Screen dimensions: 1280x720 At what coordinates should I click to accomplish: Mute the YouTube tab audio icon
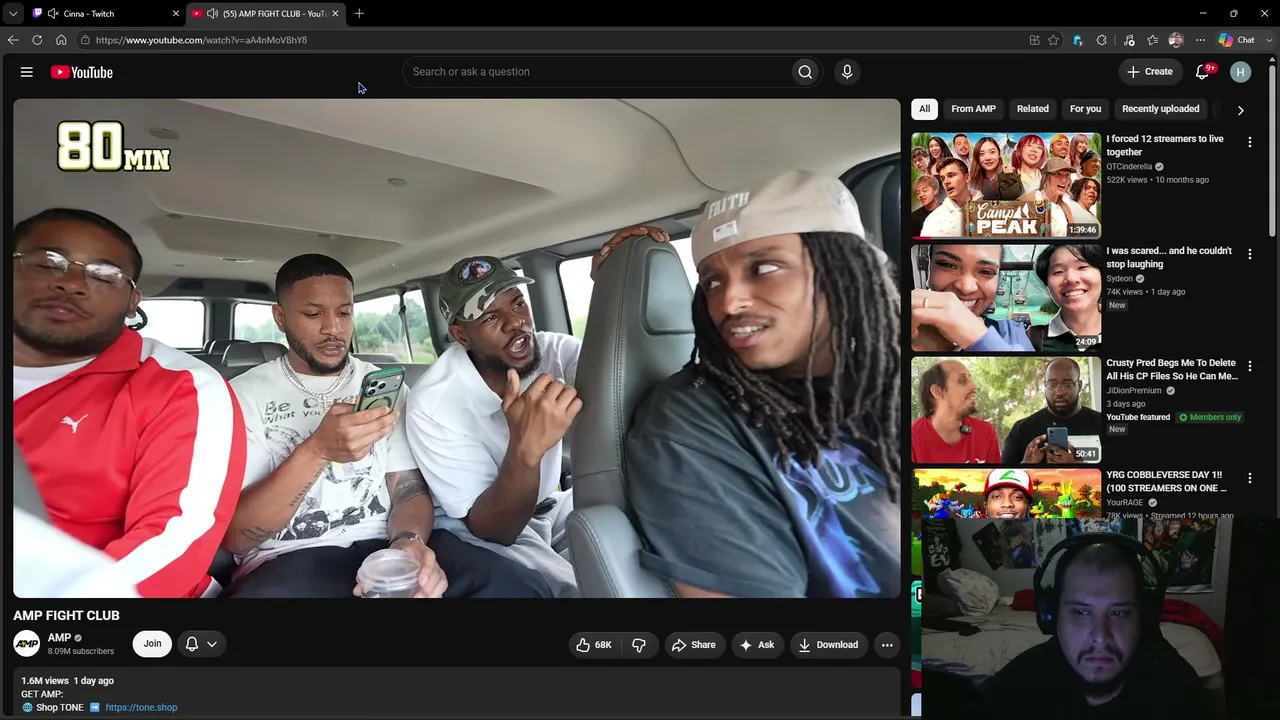(212, 13)
